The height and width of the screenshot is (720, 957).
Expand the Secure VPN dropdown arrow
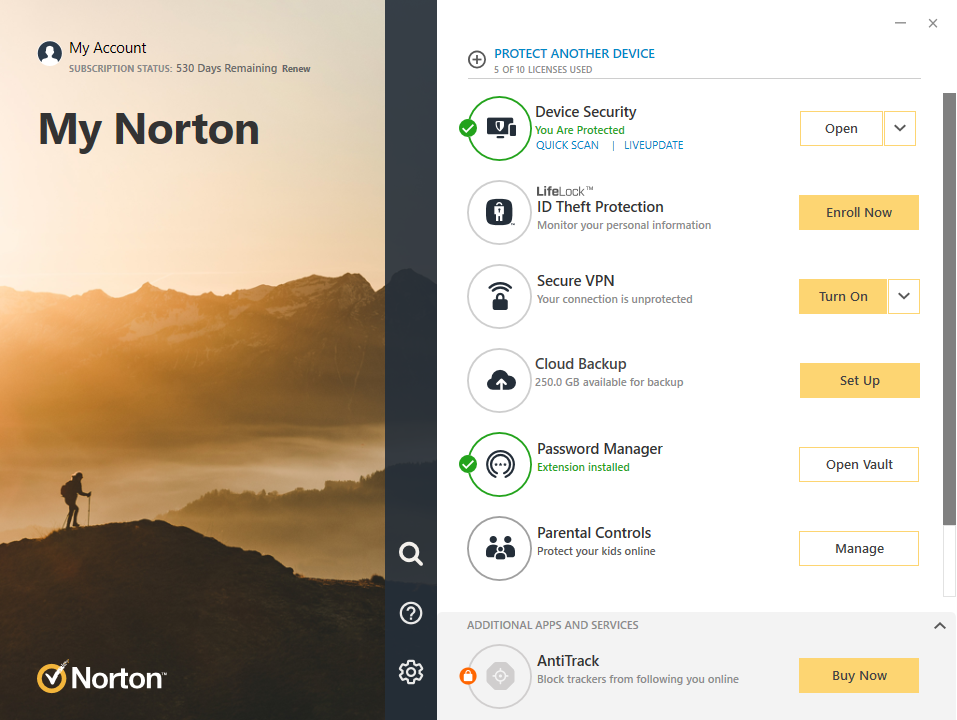(x=903, y=297)
